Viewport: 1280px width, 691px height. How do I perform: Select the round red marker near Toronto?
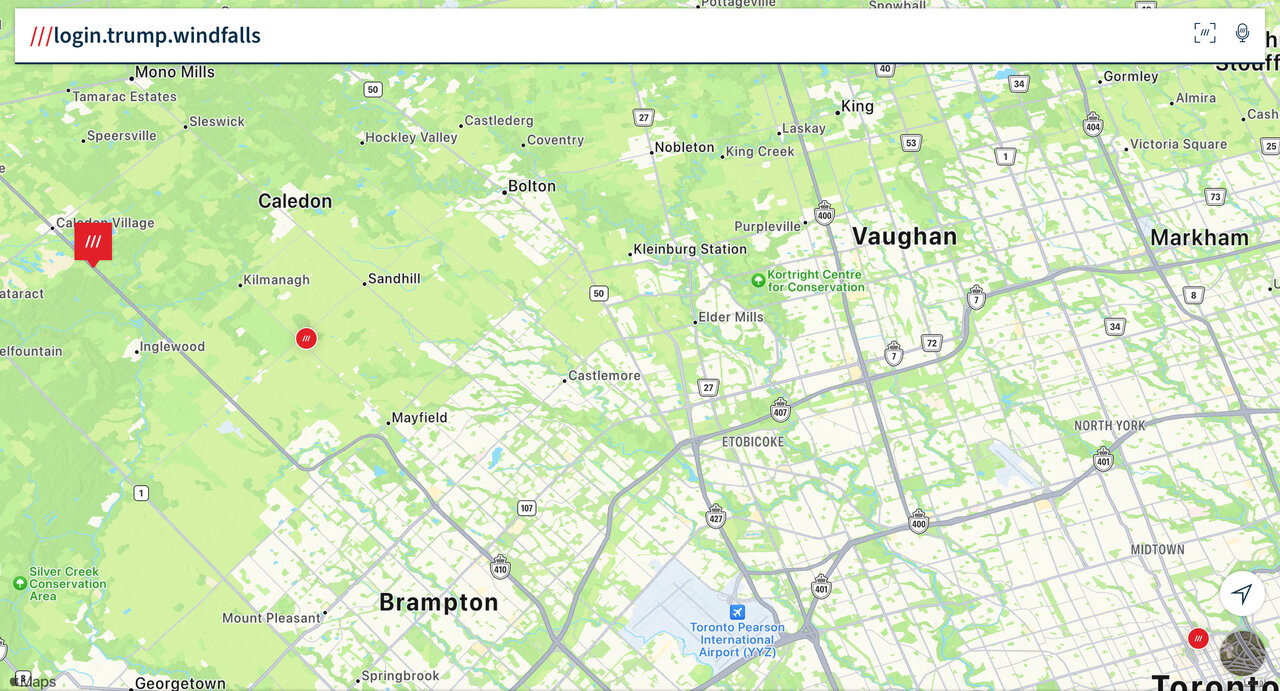[x=1198, y=638]
